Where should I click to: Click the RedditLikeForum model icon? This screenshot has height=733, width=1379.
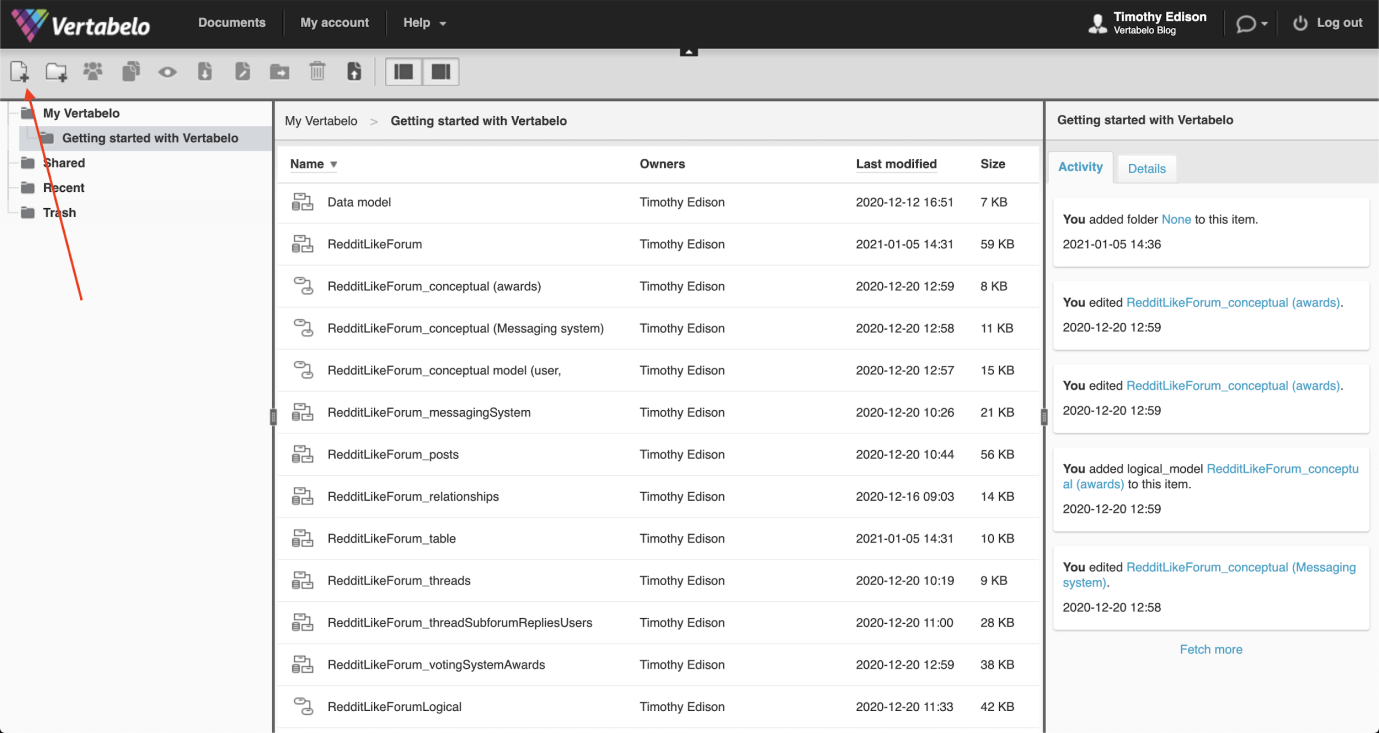tap(302, 244)
